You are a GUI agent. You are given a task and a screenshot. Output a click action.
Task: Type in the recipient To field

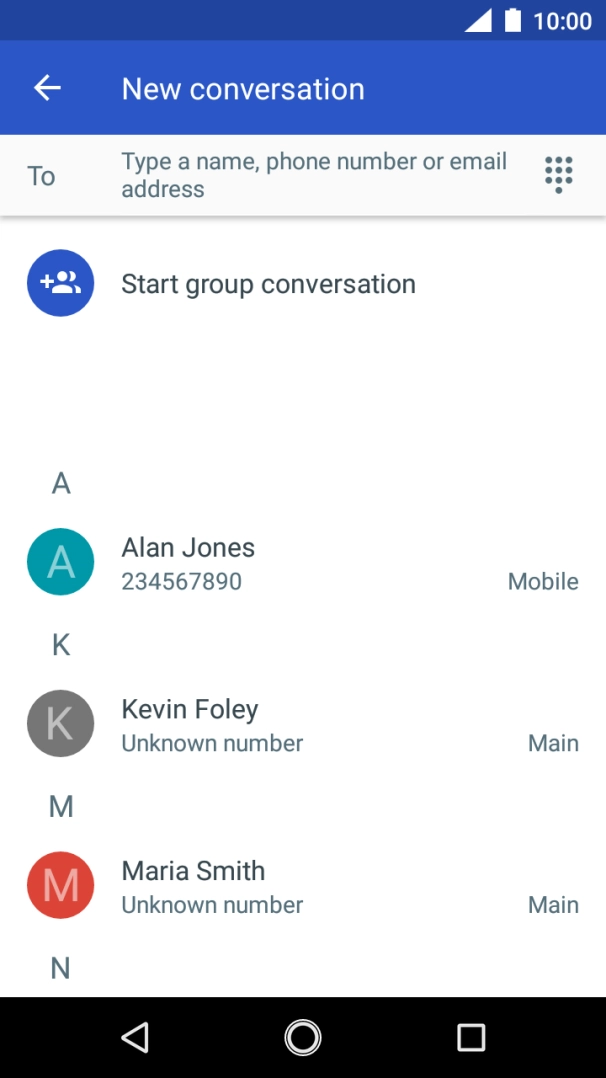[314, 175]
